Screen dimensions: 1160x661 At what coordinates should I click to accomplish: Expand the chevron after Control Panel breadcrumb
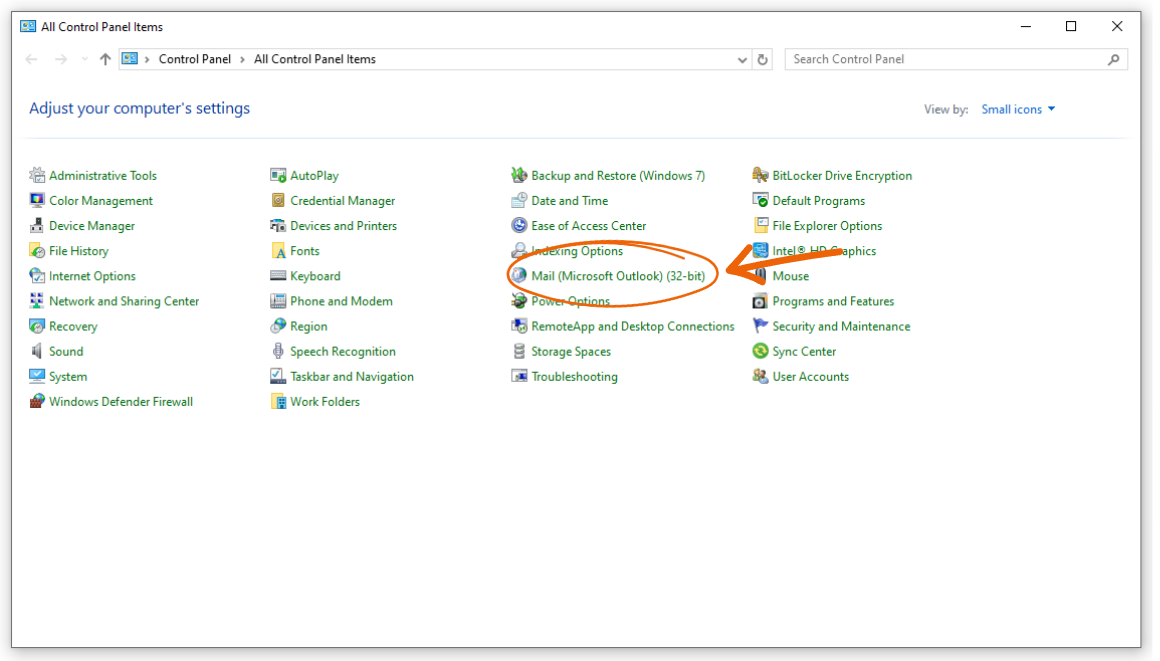pyautogui.click(x=243, y=59)
